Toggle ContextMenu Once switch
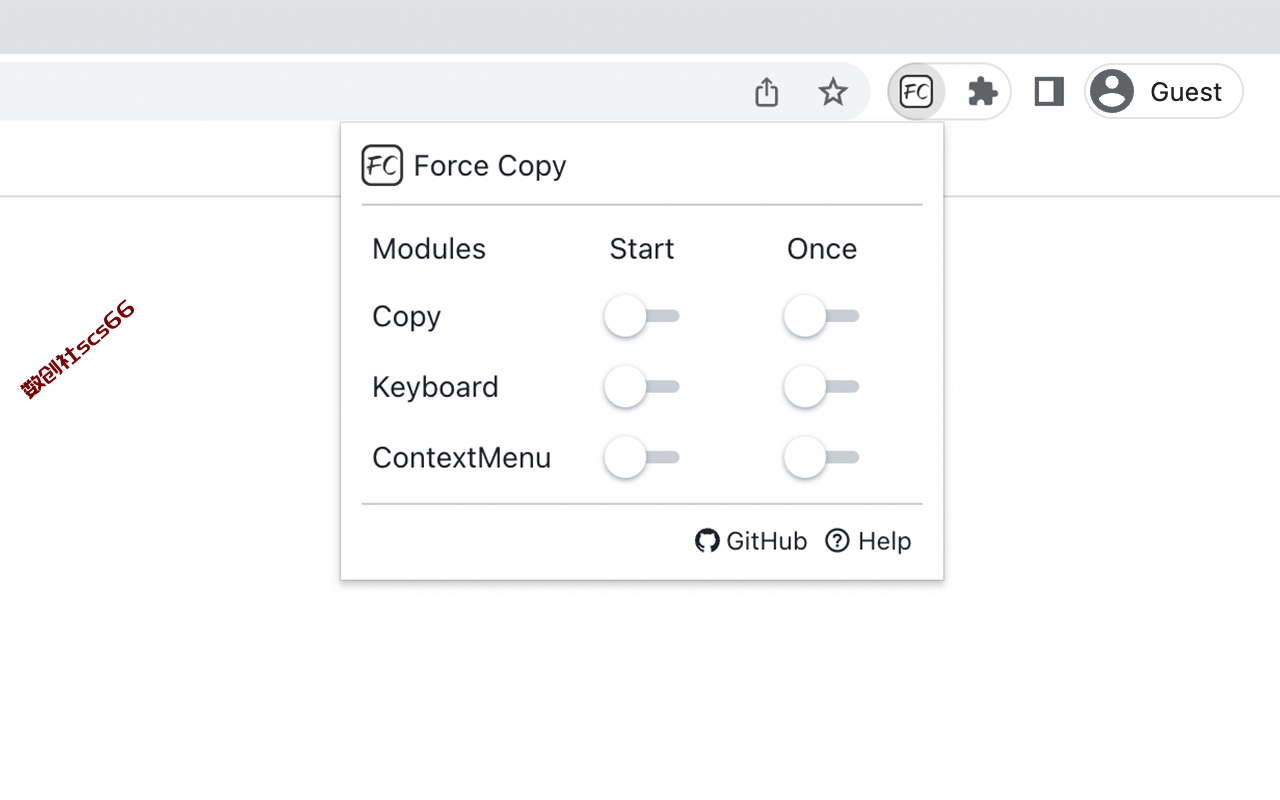The width and height of the screenshot is (1280, 800). (x=822, y=457)
